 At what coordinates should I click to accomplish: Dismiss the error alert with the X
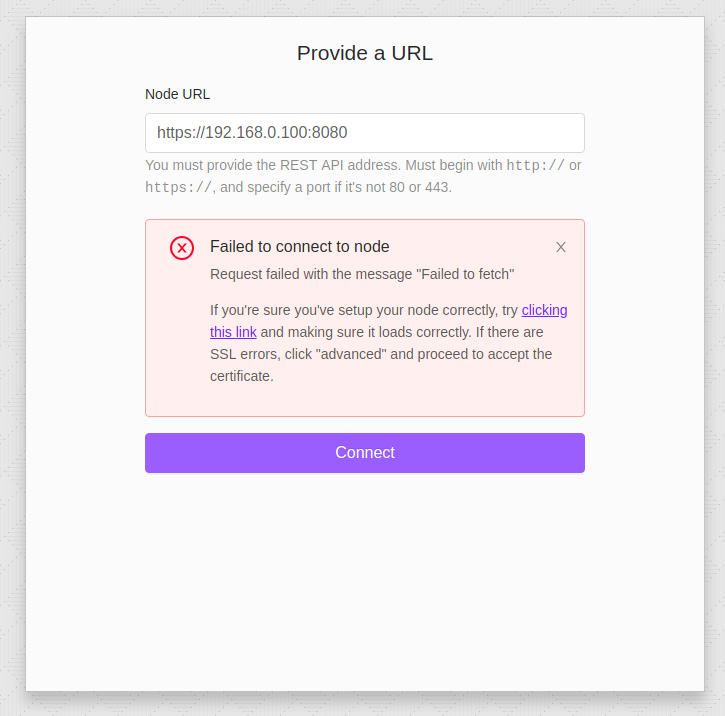(561, 247)
